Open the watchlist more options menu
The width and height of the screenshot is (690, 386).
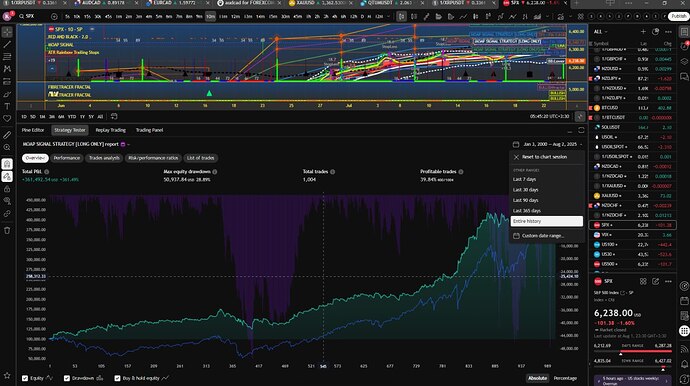(668, 32)
